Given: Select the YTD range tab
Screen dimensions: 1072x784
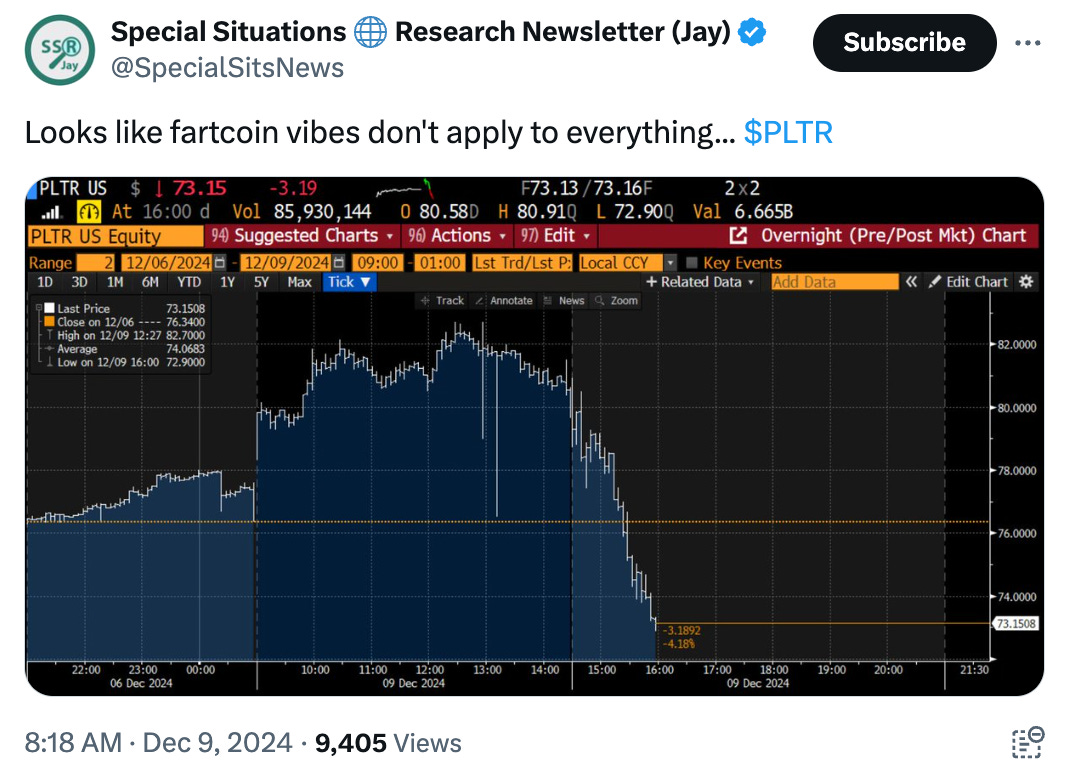Looking at the screenshot, I should 189,282.
